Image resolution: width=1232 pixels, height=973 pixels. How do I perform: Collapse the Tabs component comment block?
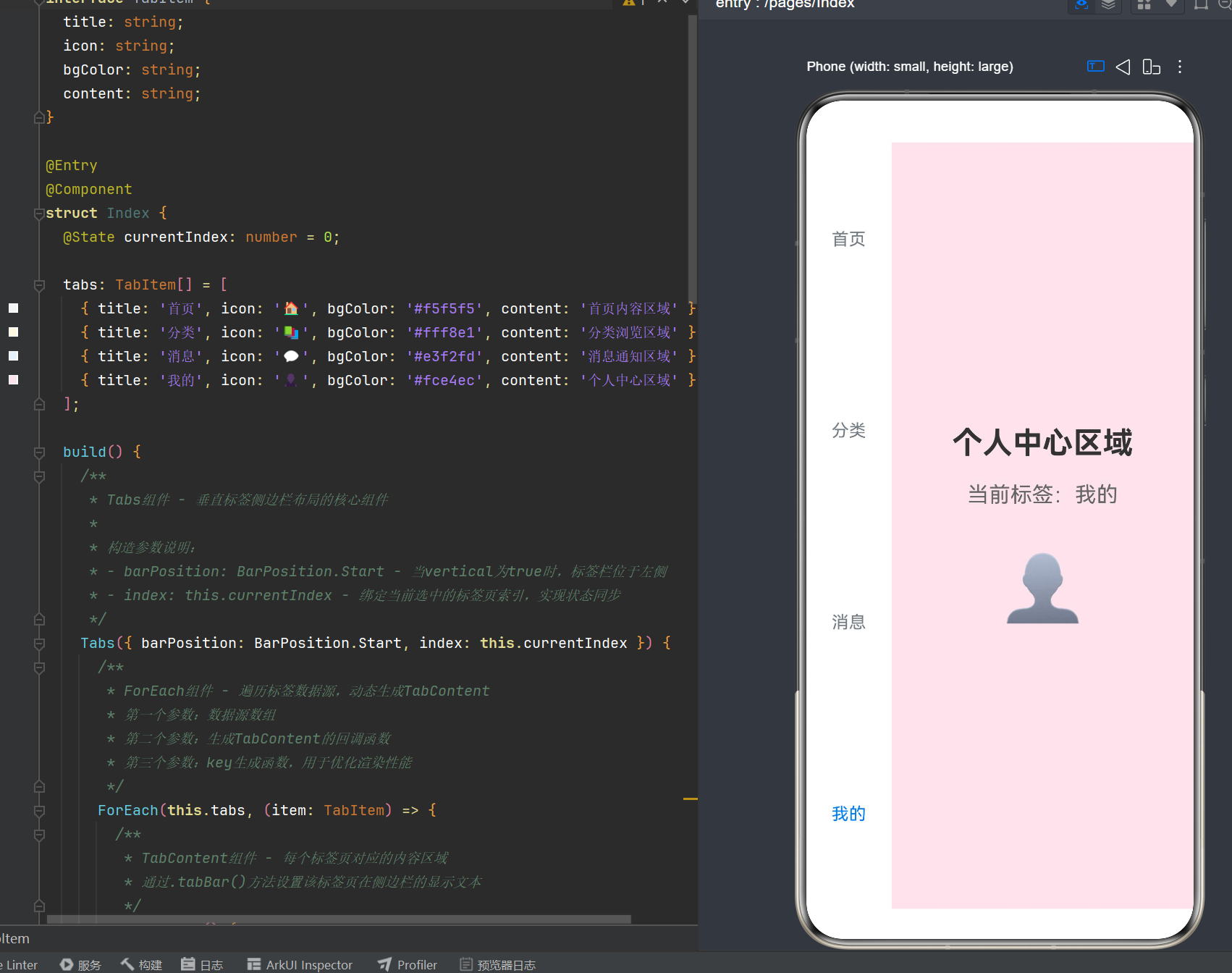[39, 476]
